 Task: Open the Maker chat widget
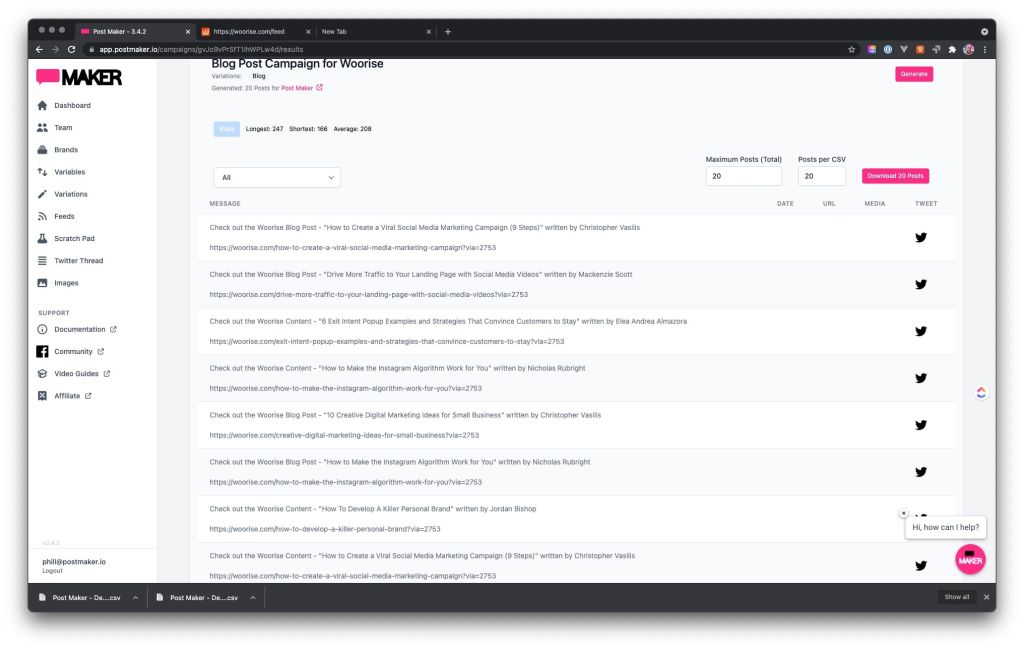(x=970, y=560)
